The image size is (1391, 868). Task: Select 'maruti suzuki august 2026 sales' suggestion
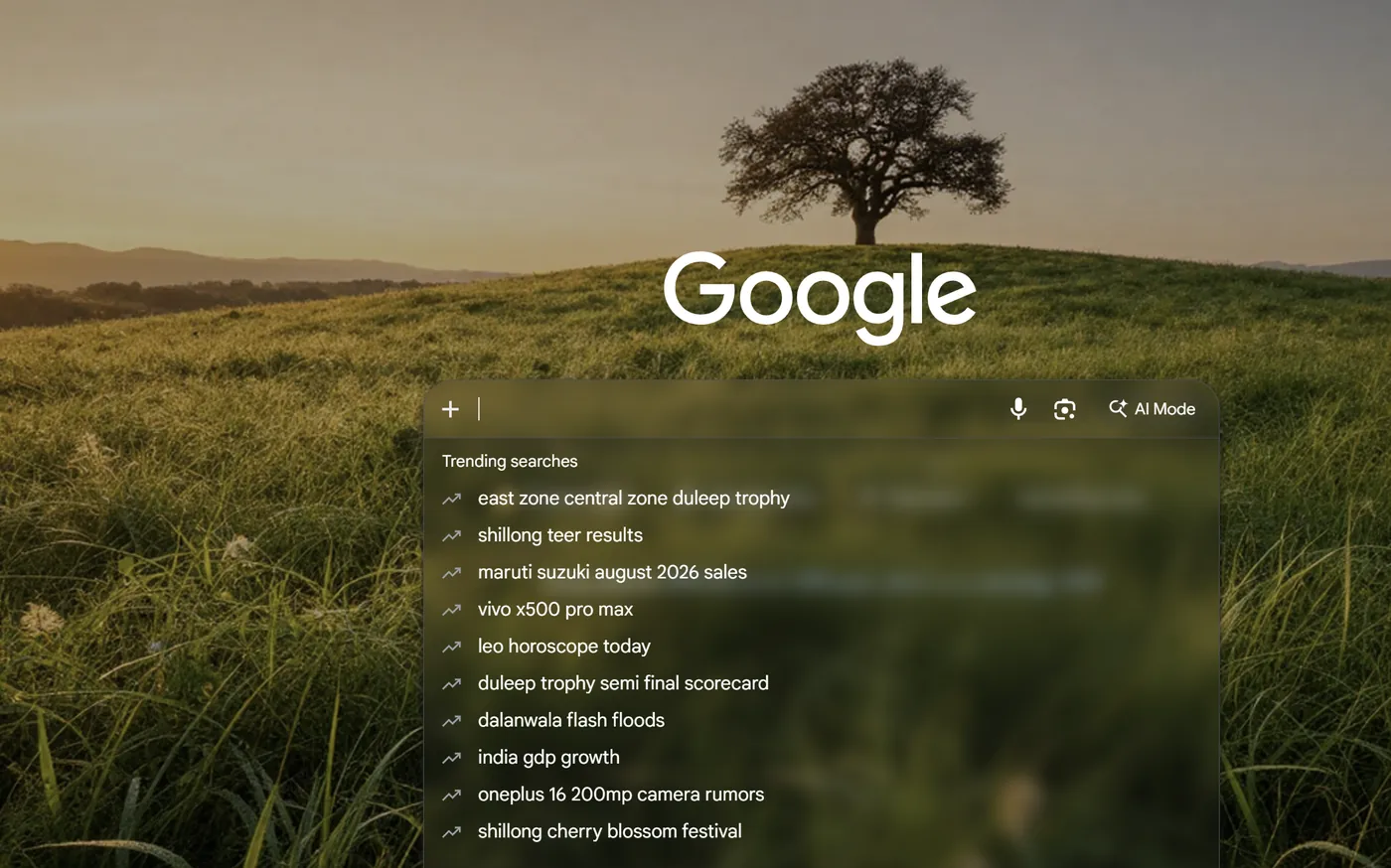click(821, 572)
